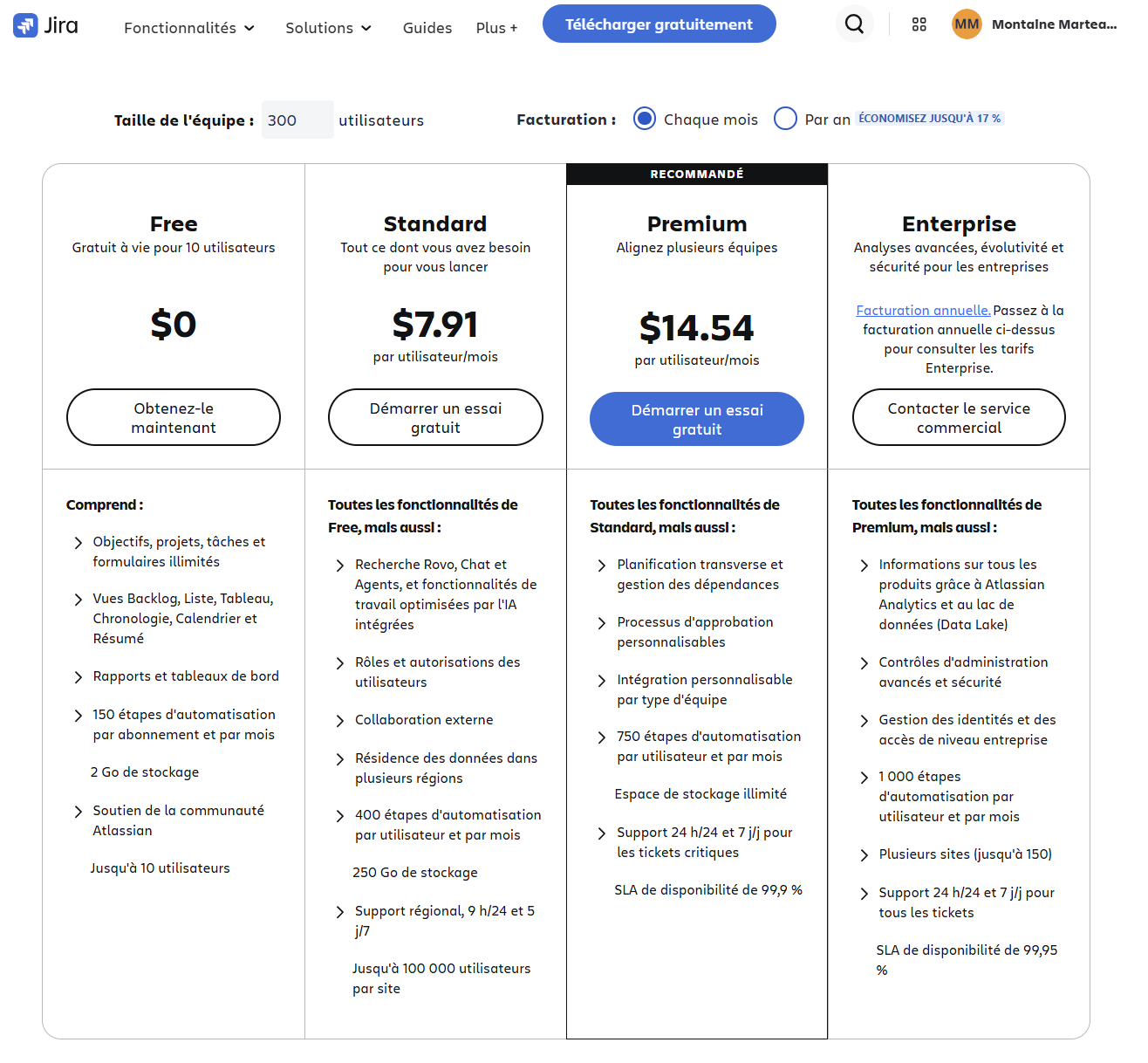1148x1063 pixels.
Task: Open the Solutions dropdown menu
Action: click(329, 28)
